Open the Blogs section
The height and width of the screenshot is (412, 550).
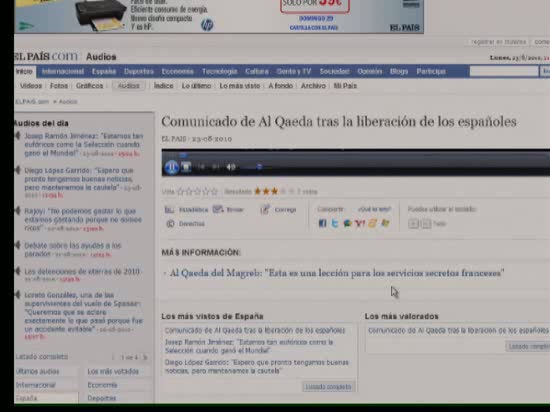(x=399, y=72)
